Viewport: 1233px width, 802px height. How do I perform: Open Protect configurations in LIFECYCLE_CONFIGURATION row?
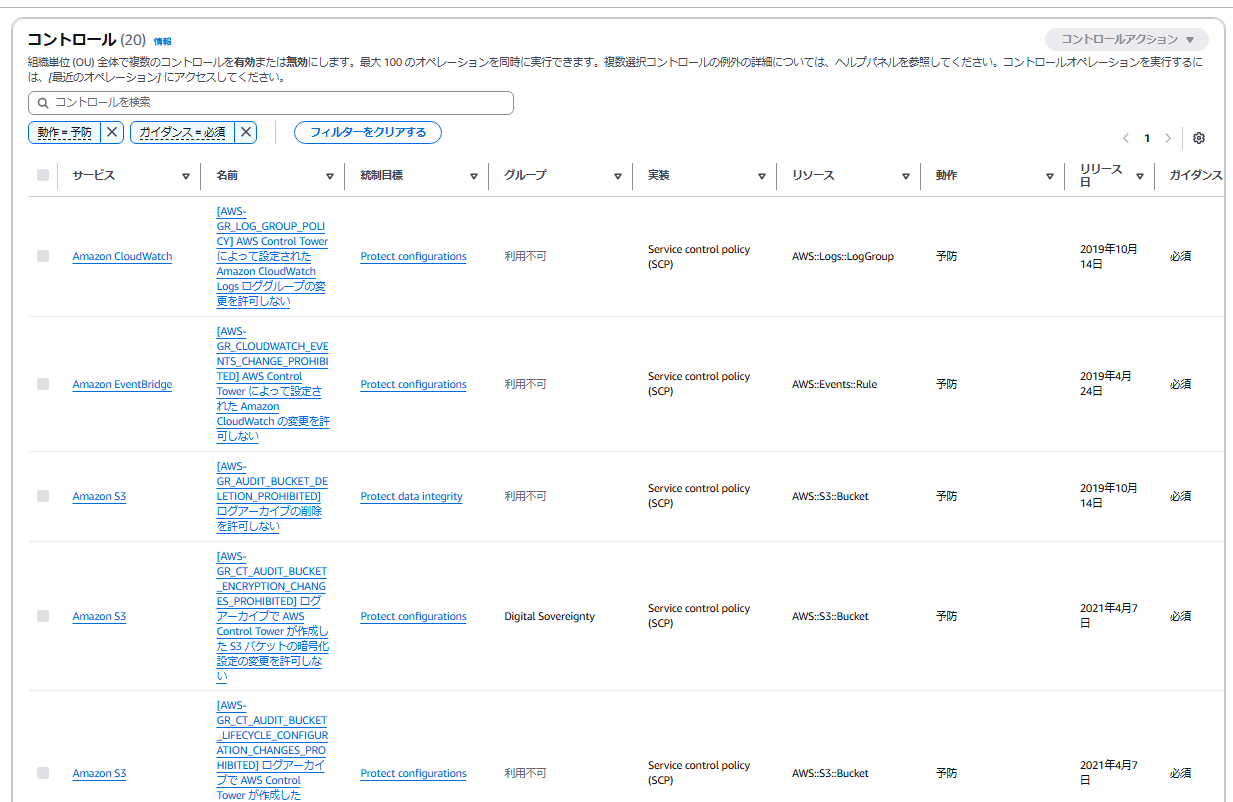(x=413, y=774)
